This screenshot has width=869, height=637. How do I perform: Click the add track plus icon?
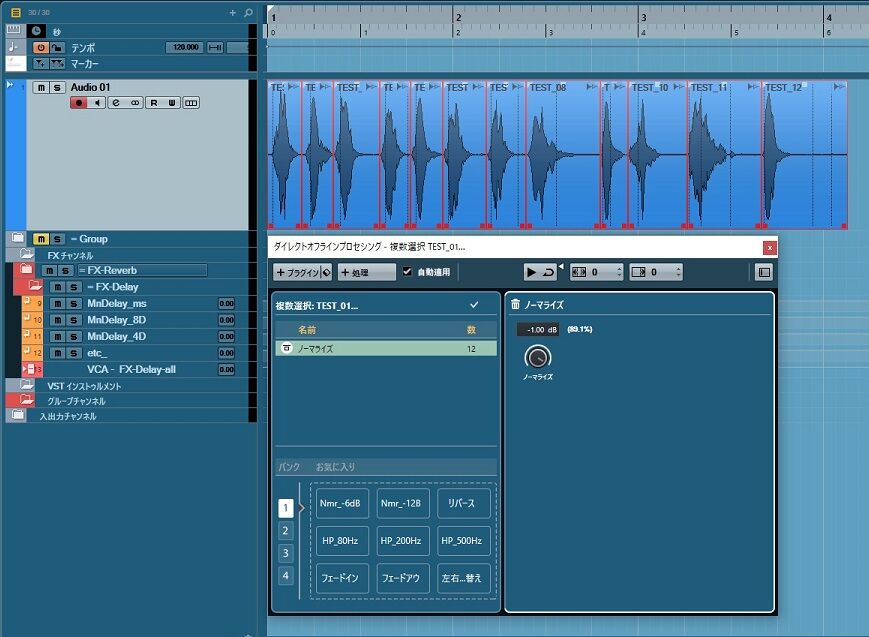pyautogui.click(x=233, y=12)
